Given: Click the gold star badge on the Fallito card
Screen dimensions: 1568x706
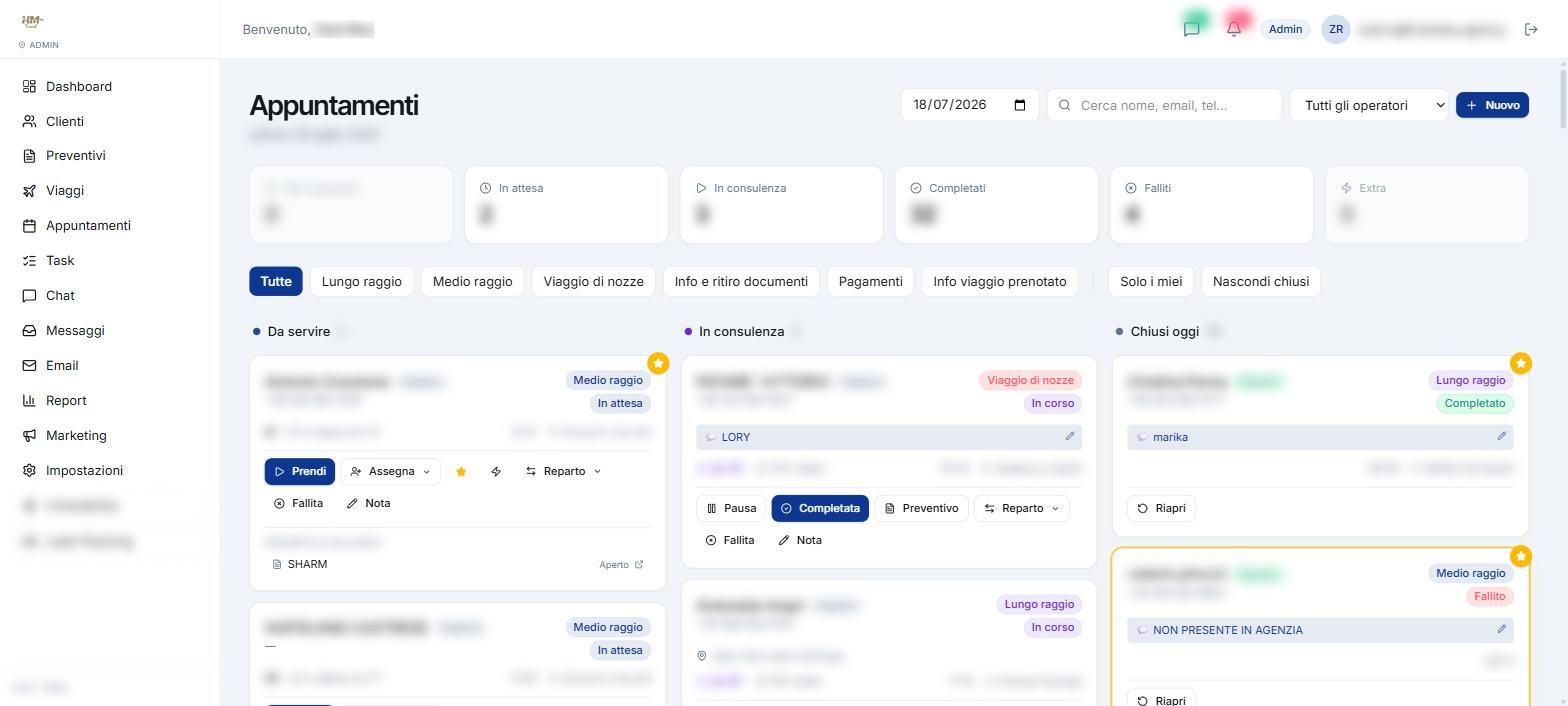Looking at the screenshot, I should pos(1521,556).
